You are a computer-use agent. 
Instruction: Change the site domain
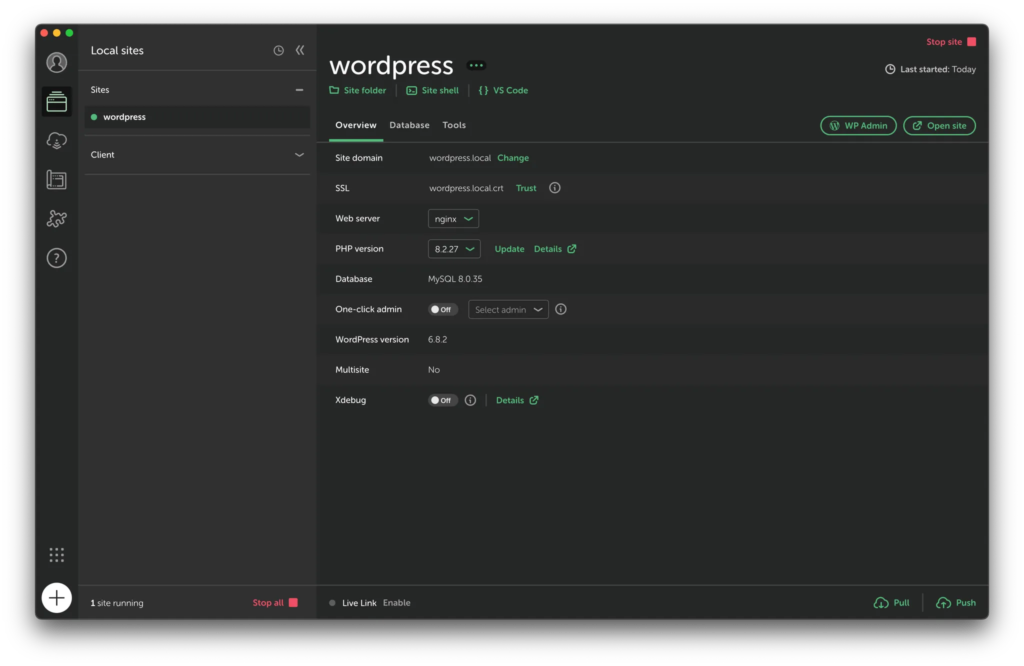pyautogui.click(x=513, y=158)
